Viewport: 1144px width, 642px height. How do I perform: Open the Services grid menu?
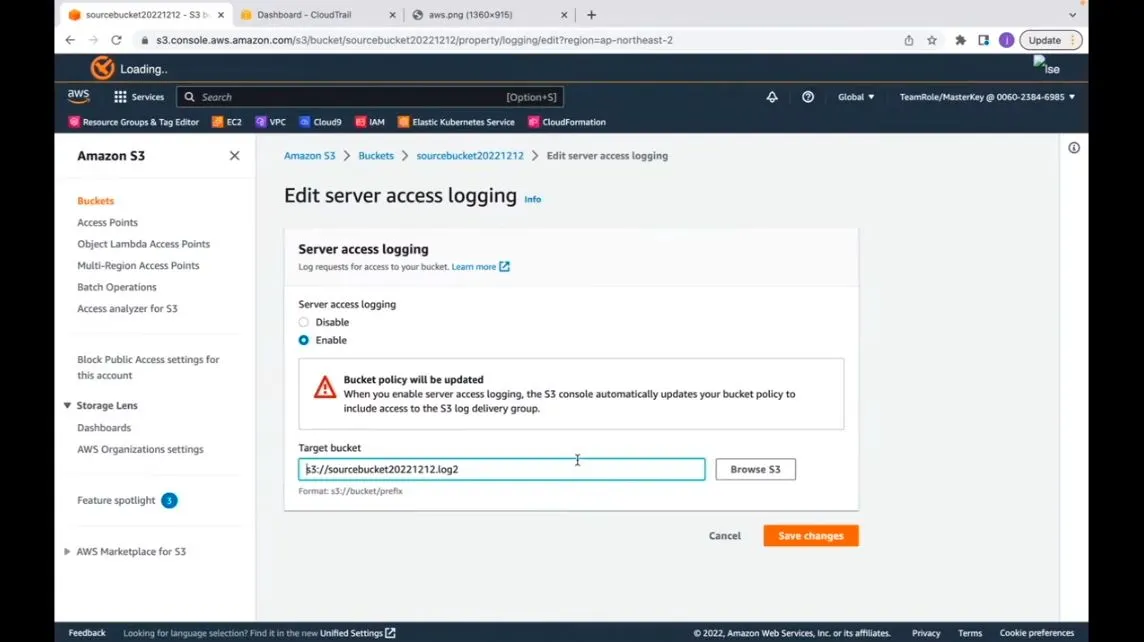coord(139,97)
